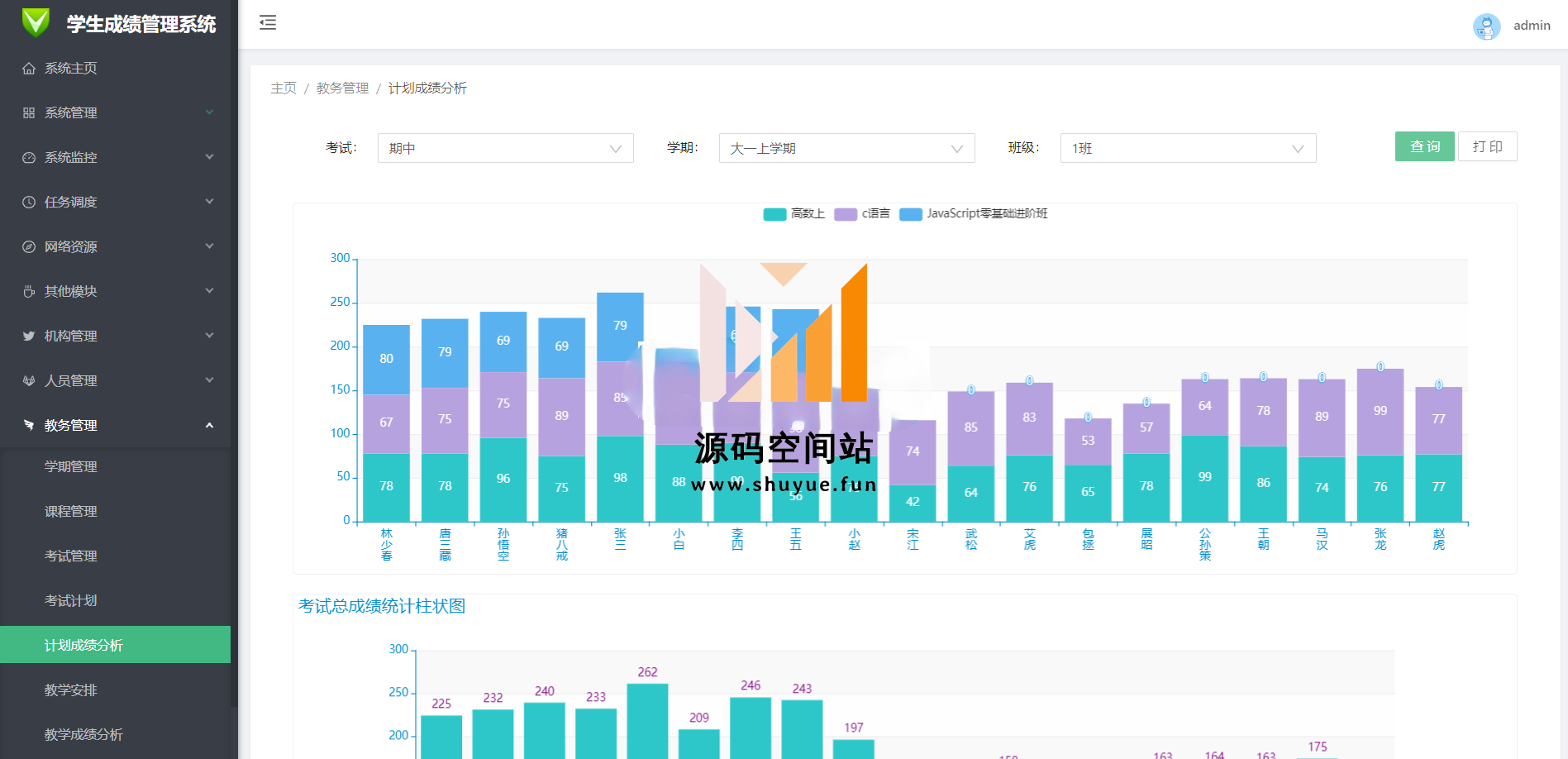1568x759 pixels.
Task: Toggle the 高数上 legend series
Action: click(794, 214)
